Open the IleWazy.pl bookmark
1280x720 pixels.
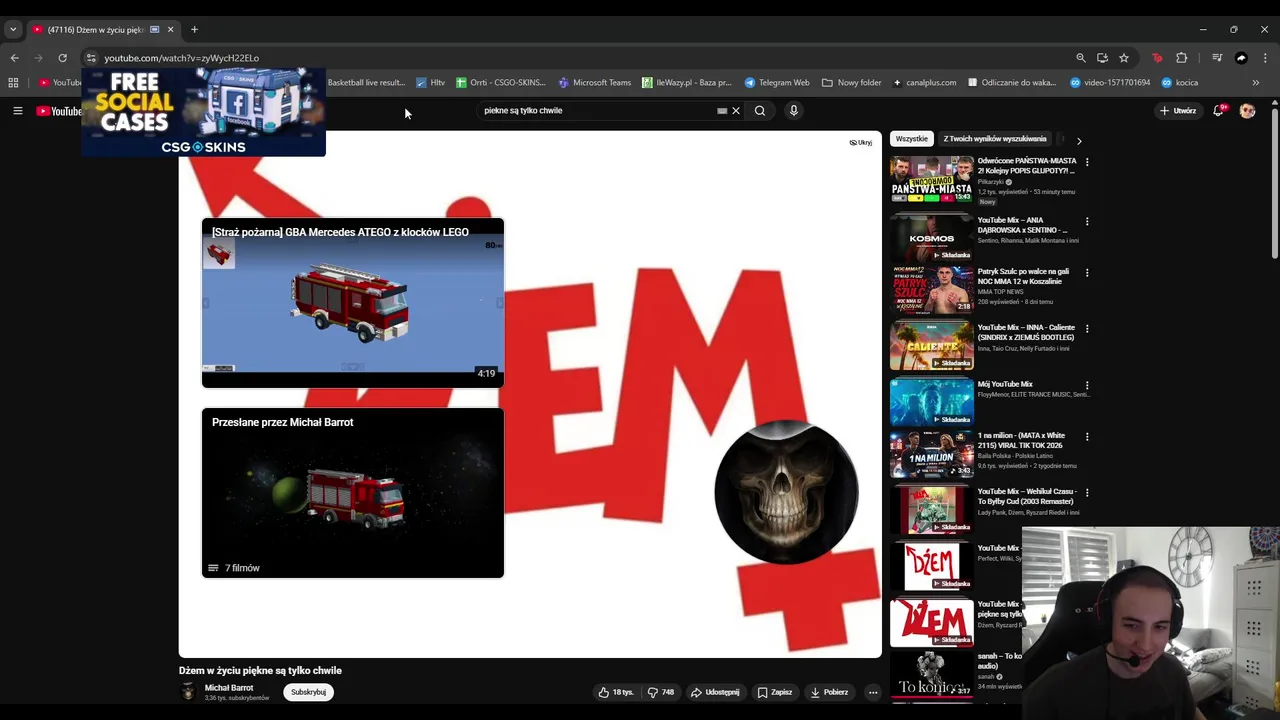point(687,83)
